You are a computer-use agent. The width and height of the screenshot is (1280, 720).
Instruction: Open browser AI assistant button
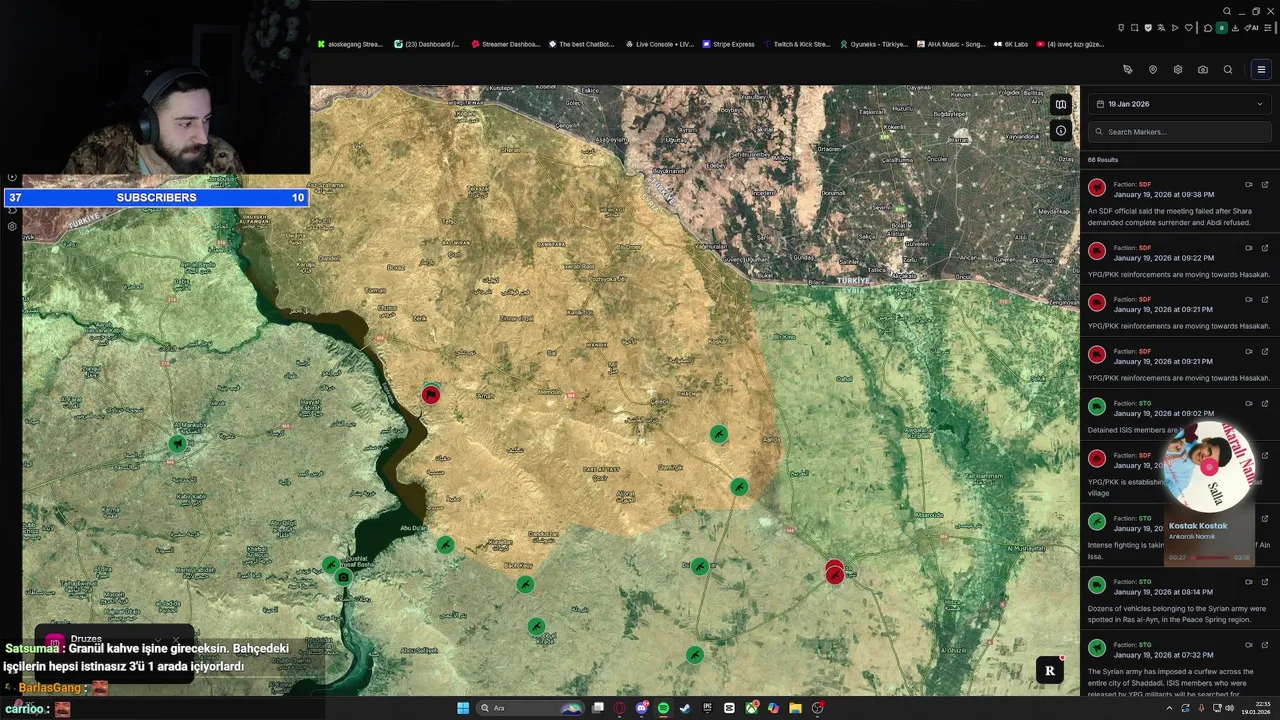1252,28
